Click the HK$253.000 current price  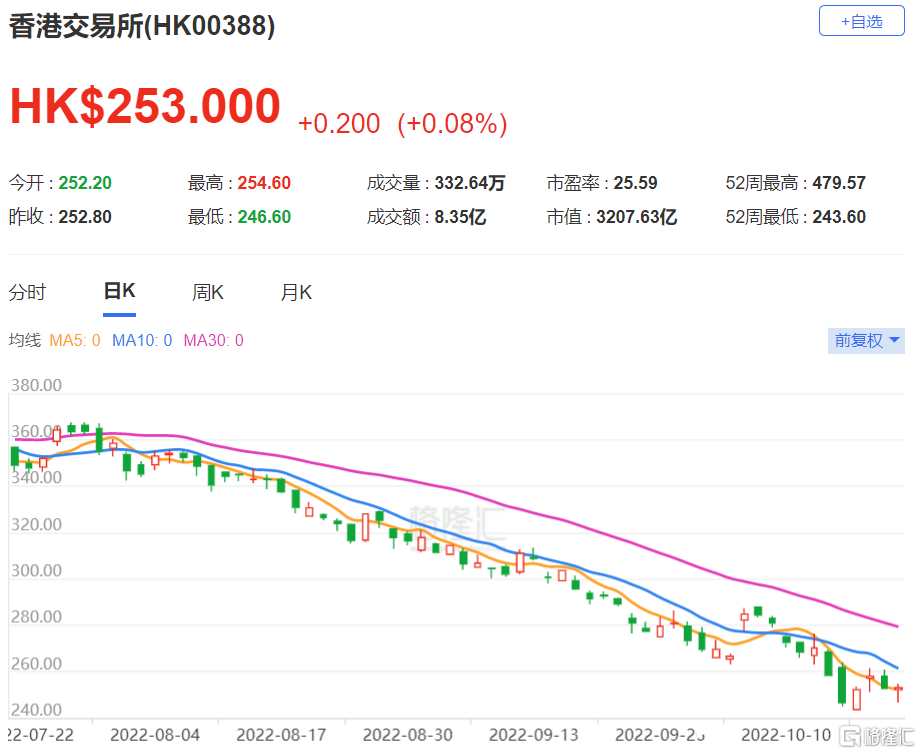(145, 106)
